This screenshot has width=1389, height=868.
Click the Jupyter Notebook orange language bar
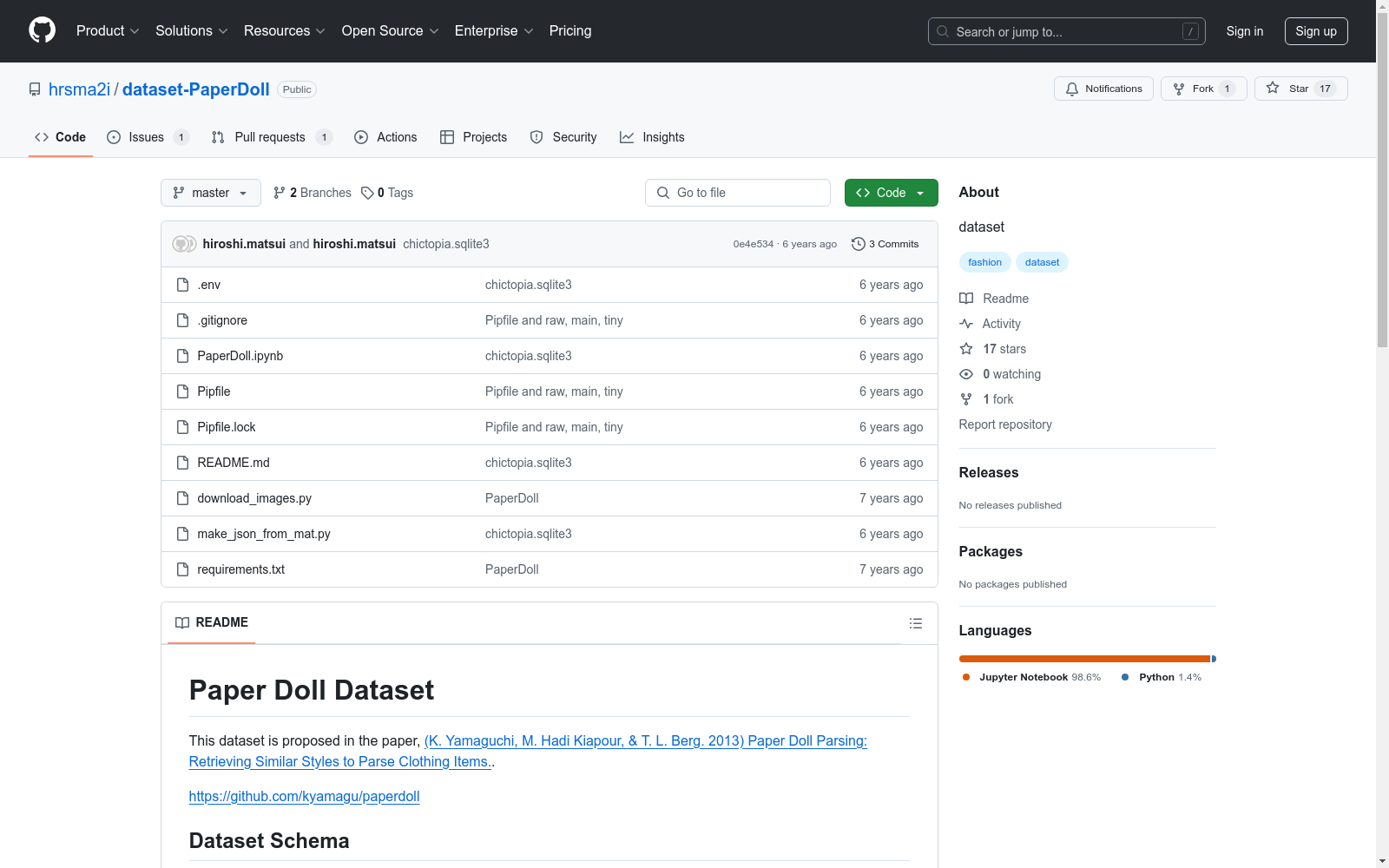point(1084,659)
